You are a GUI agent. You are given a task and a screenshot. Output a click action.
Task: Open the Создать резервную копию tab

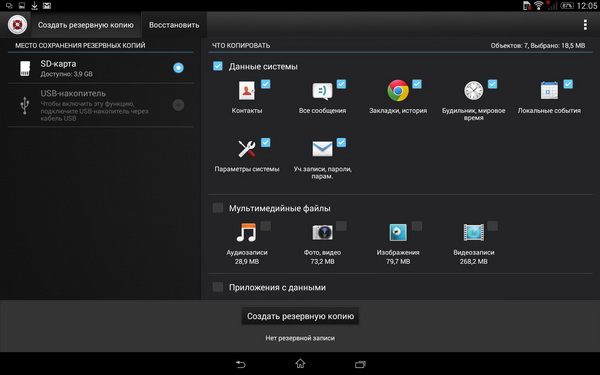coord(86,25)
